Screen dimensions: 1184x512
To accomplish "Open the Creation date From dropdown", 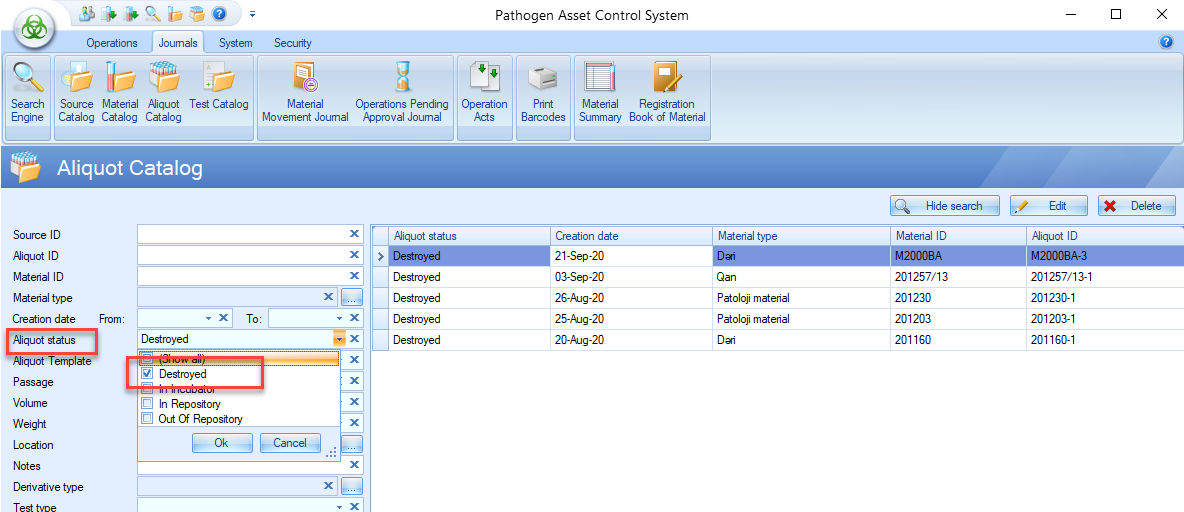I will (x=208, y=319).
